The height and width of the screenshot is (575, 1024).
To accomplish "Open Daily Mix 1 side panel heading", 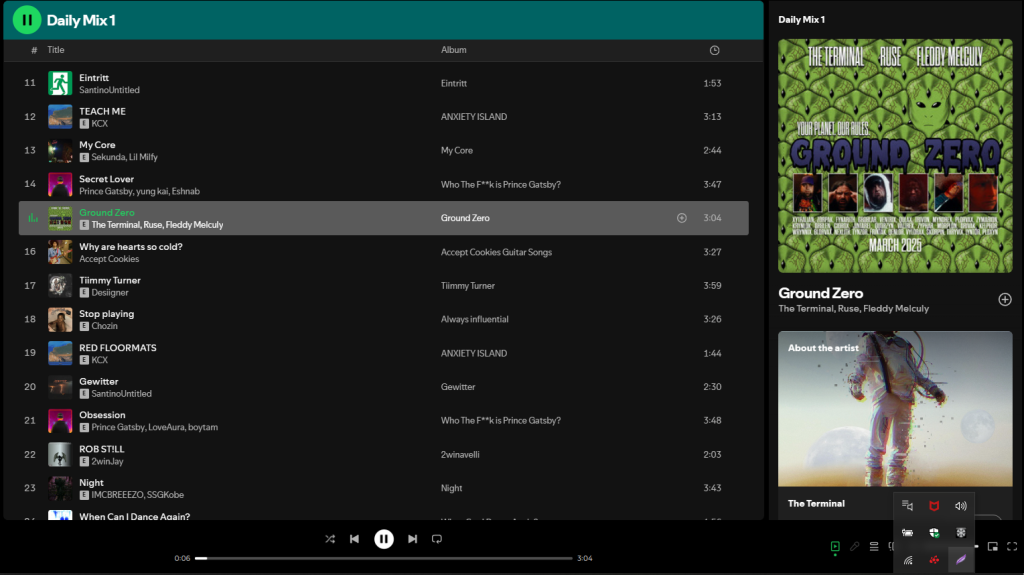I will 801,20.
